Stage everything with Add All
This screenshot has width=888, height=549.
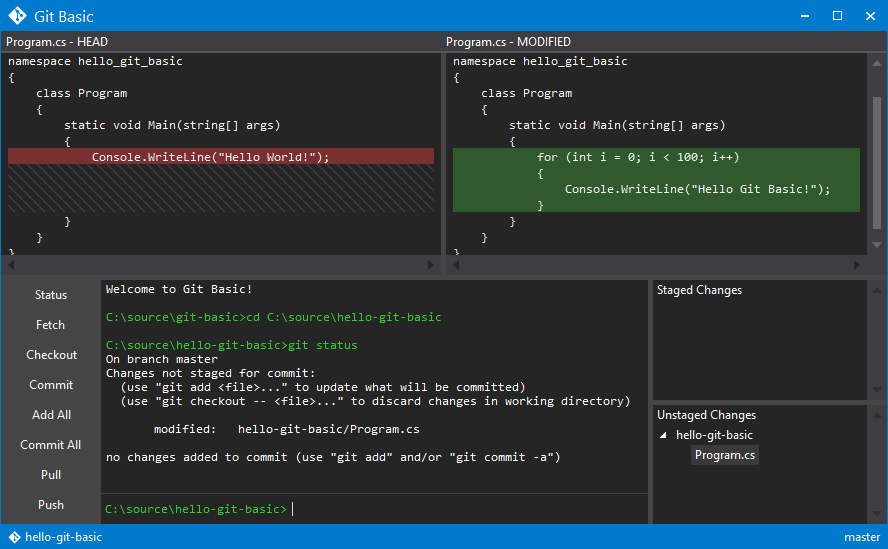(52, 415)
